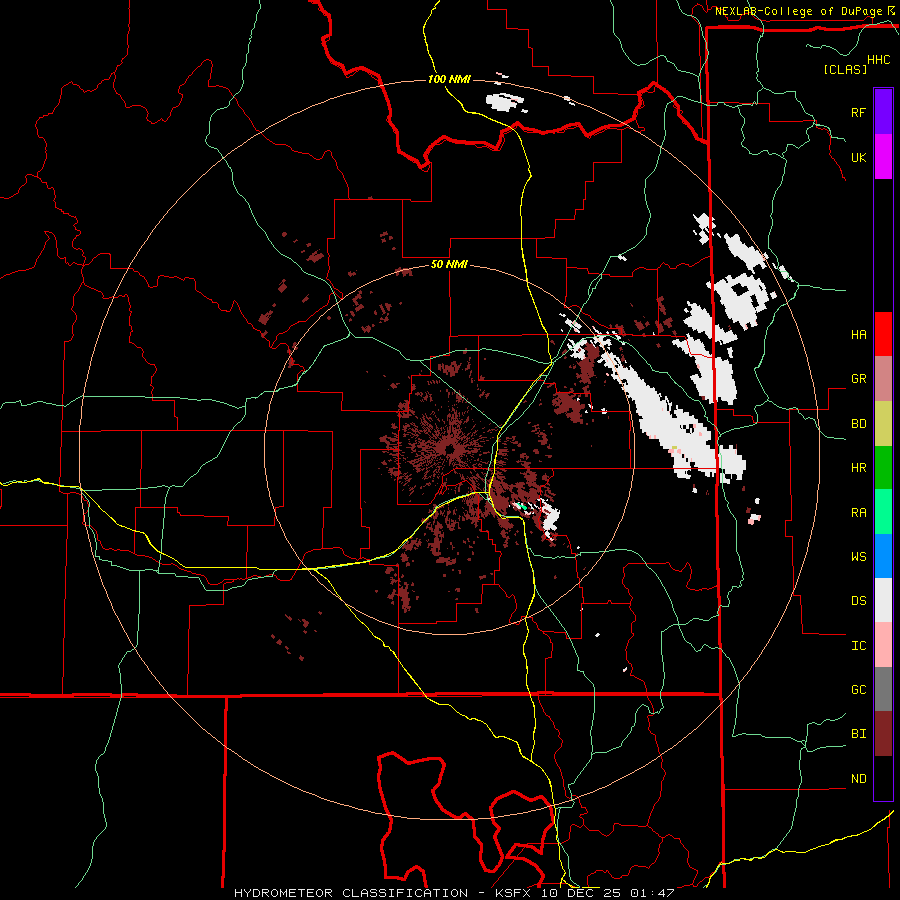
Task: Click the 50 NMI range ring label
Action: coord(449,265)
